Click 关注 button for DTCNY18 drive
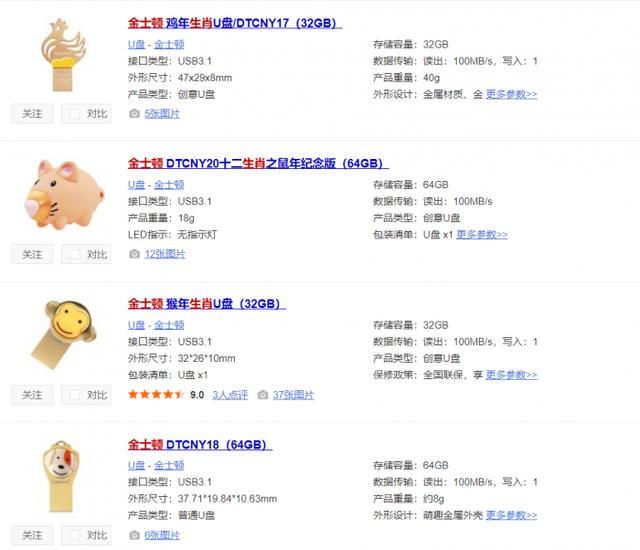Viewport: 640px width, 550px height. 32,535
